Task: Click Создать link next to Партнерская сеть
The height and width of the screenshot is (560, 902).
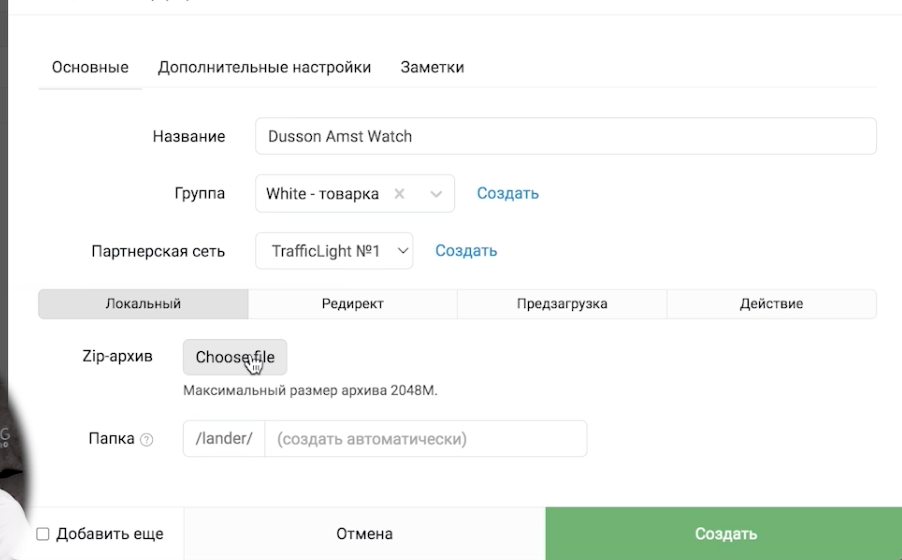Action: pyautogui.click(x=466, y=251)
